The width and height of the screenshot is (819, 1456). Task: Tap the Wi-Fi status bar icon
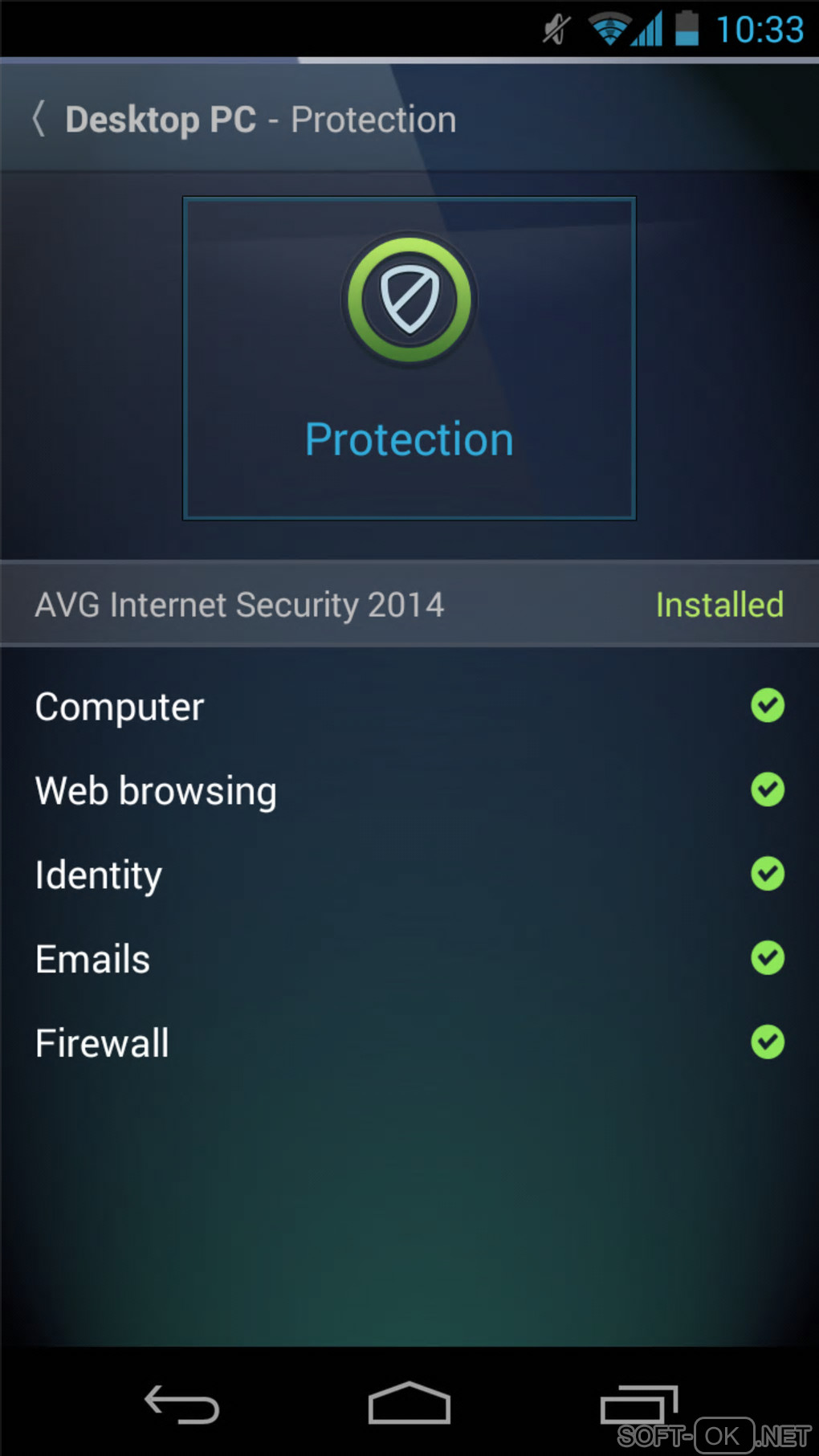coord(609,30)
